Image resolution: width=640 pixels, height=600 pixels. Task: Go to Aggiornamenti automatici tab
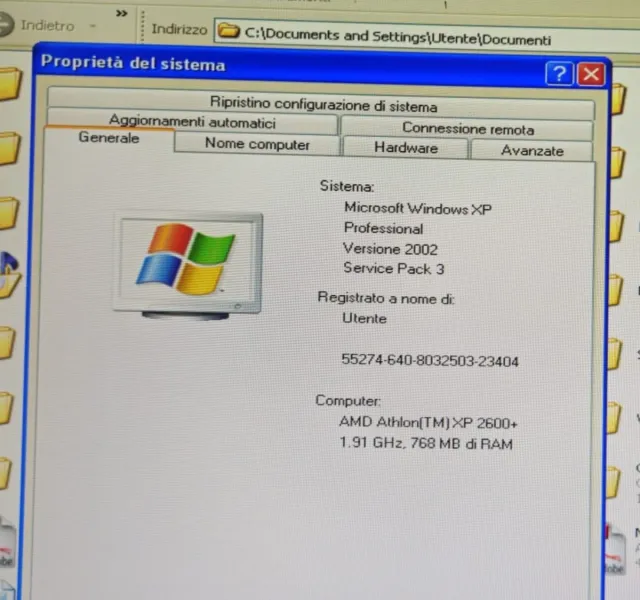click(x=191, y=122)
